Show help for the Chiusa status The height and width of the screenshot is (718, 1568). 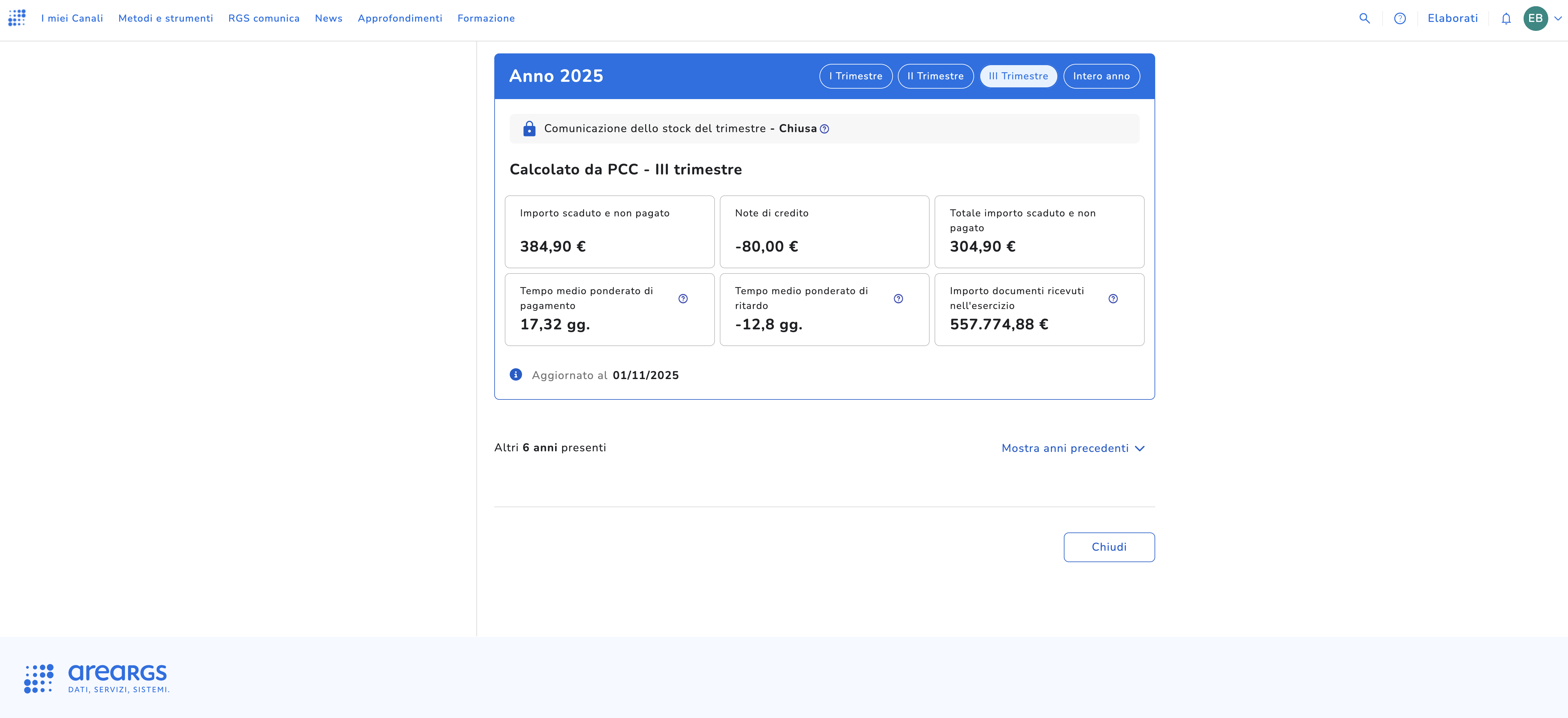(x=824, y=129)
